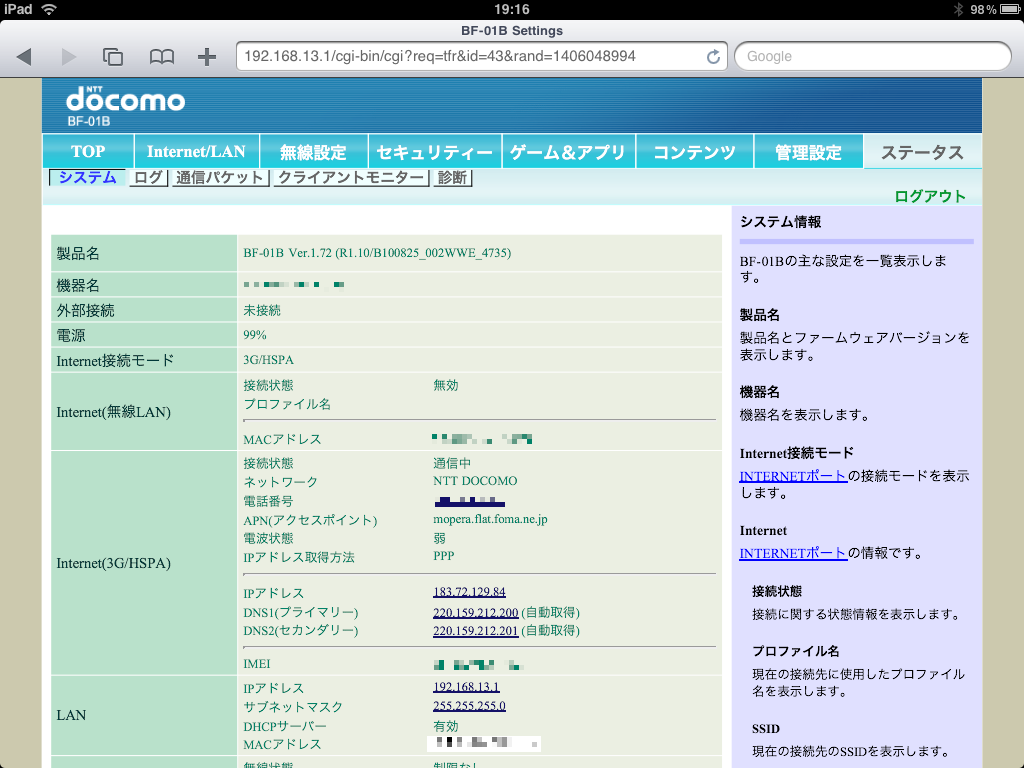Tap the Safari forward arrow
Viewport: 1024px width, 768px height.
click(68, 57)
